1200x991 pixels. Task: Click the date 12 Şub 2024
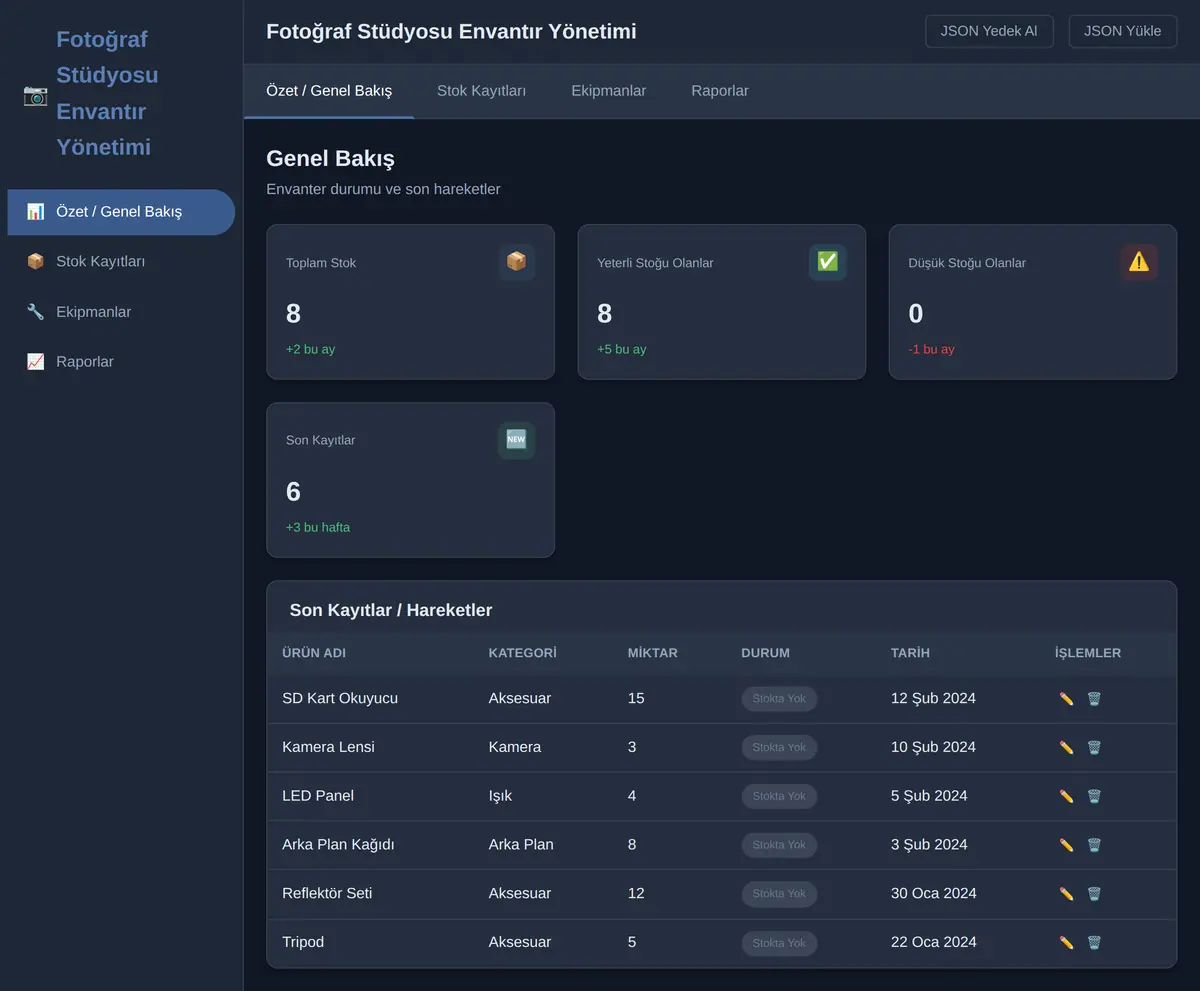click(933, 698)
